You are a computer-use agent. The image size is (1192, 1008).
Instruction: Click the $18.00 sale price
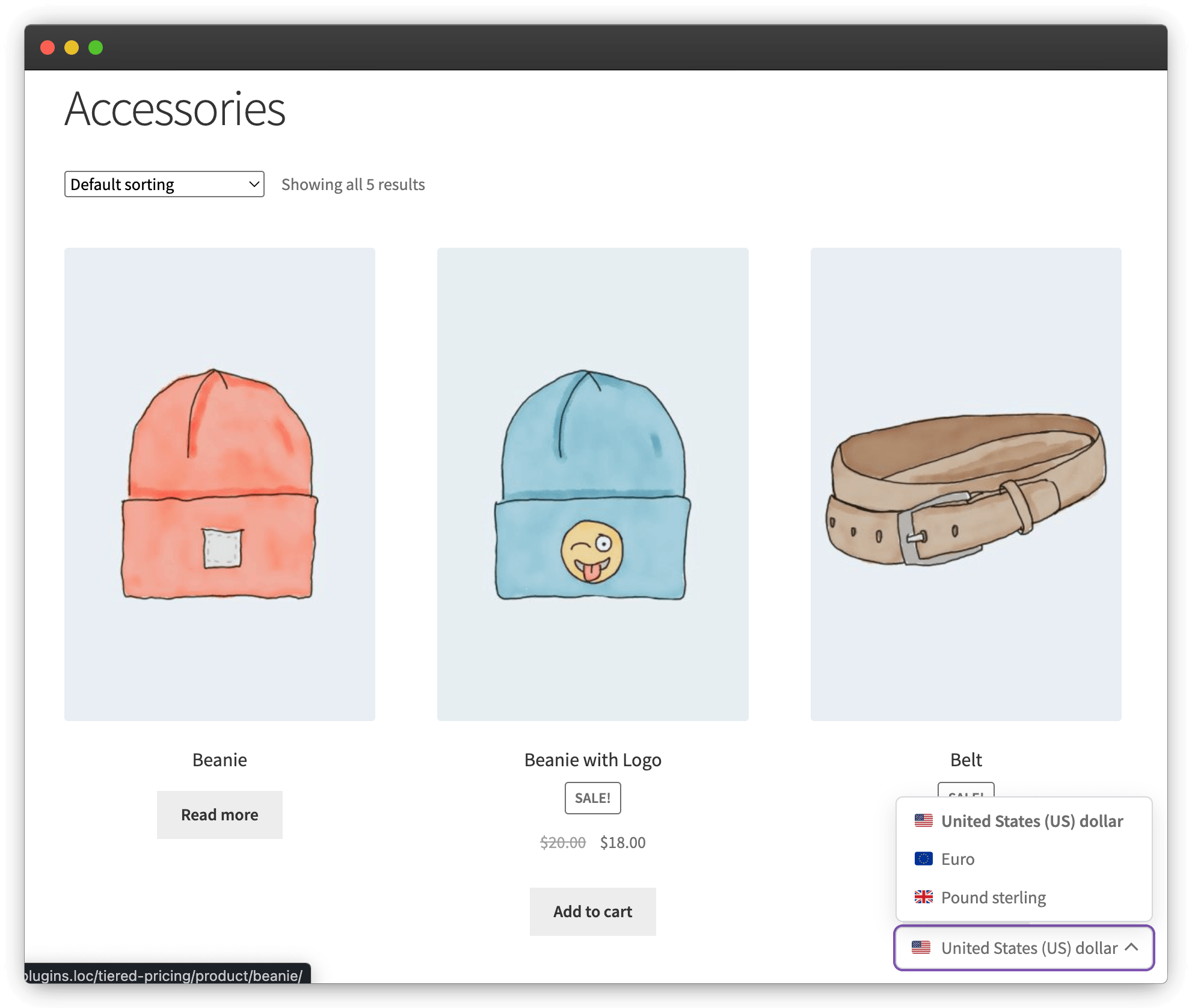[x=622, y=843]
